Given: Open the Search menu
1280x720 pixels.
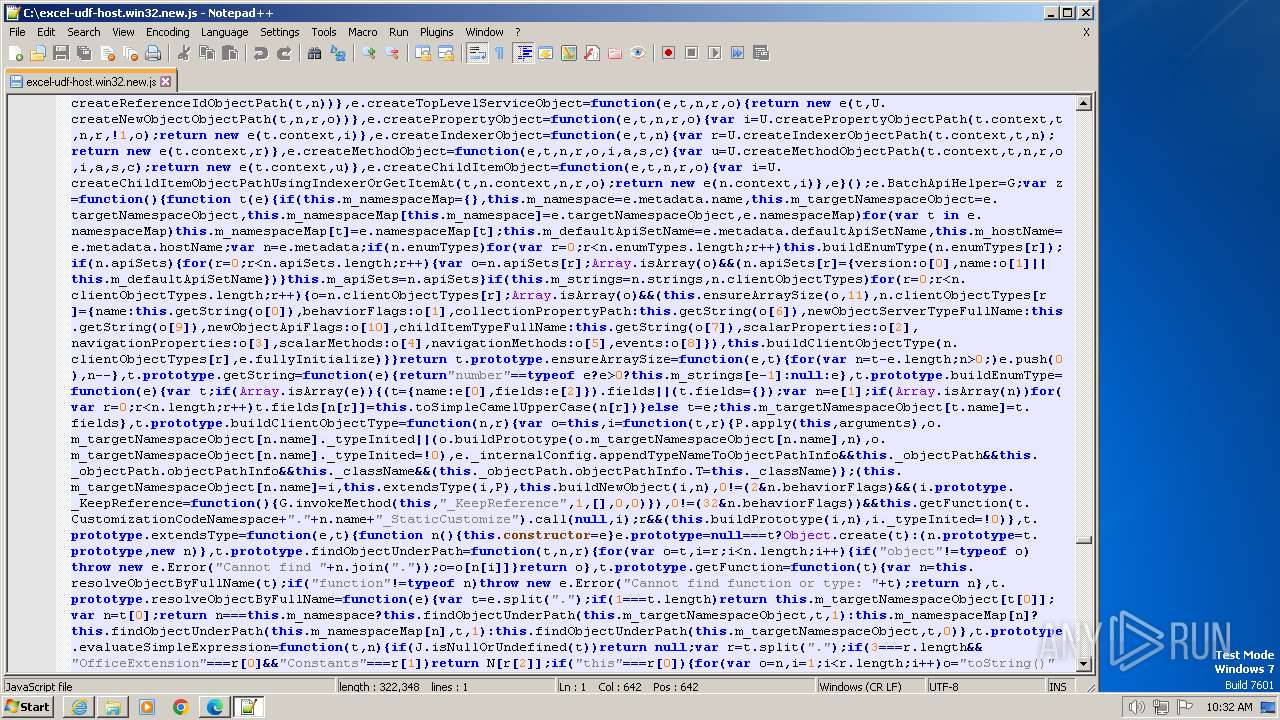Looking at the screenshot, I should 84,32.
